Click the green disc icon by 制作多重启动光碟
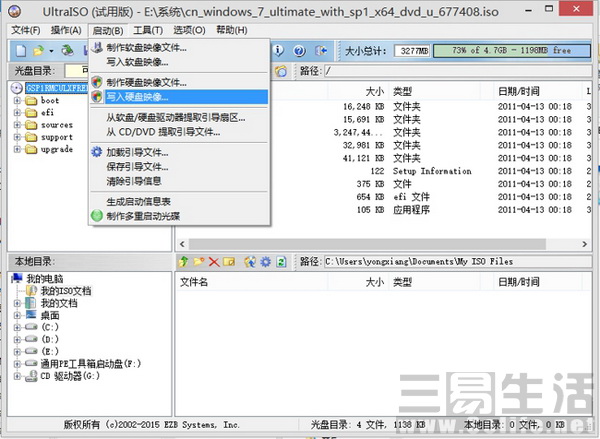This screenshot has width=600, height=439. pyautogui.click(x=97, y=216)
